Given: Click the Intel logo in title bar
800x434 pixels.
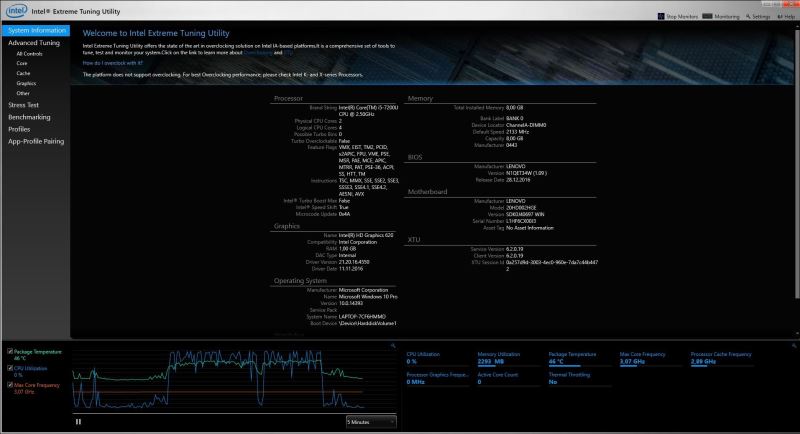Looking at the screenshot, I should [17, 11].
